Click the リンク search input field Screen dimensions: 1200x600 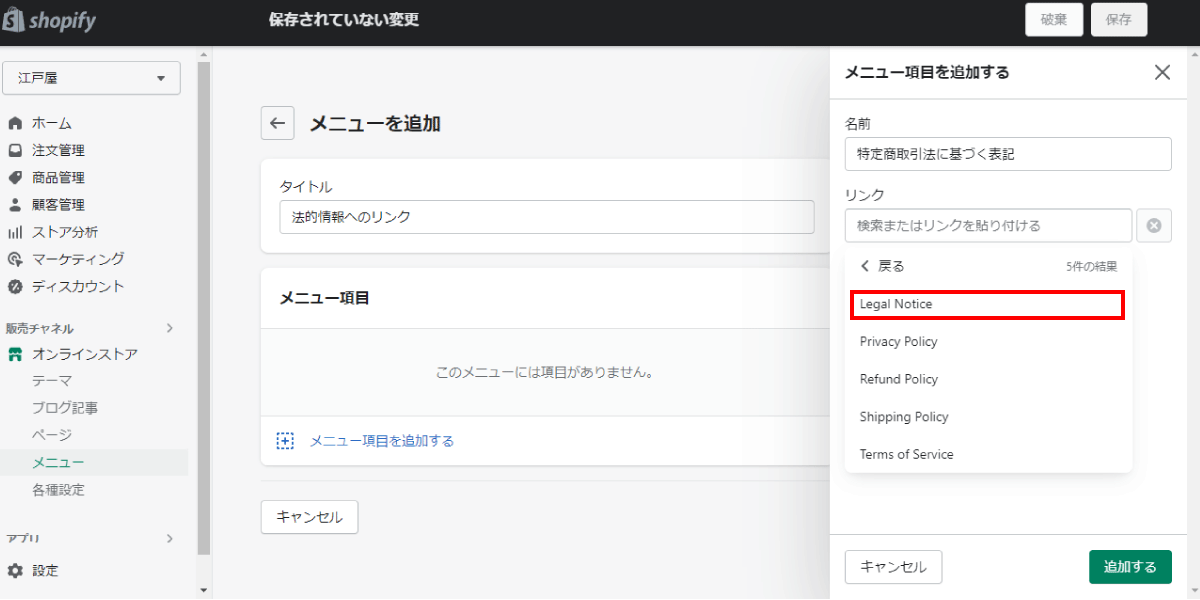click(x=988, y=225)
